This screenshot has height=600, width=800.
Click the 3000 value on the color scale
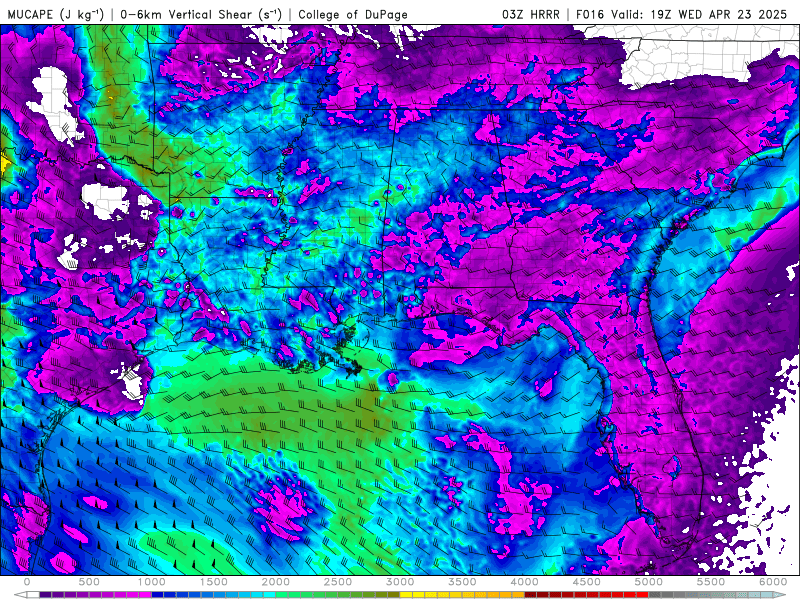401,582
